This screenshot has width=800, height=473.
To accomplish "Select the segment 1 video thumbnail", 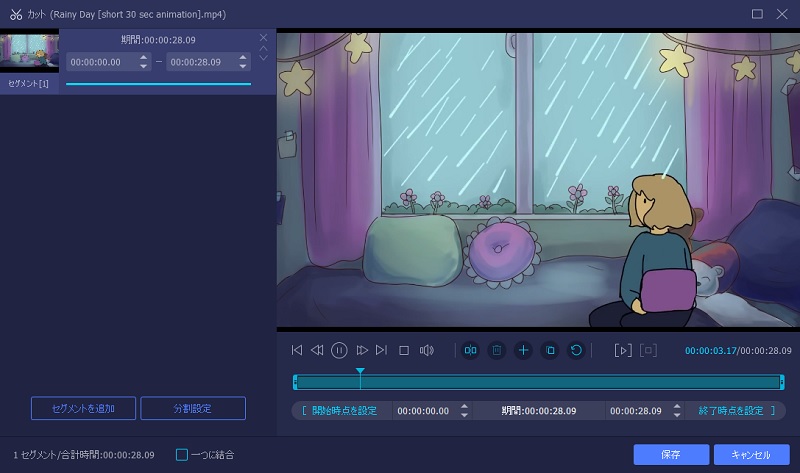I will (x=30, y=51).
